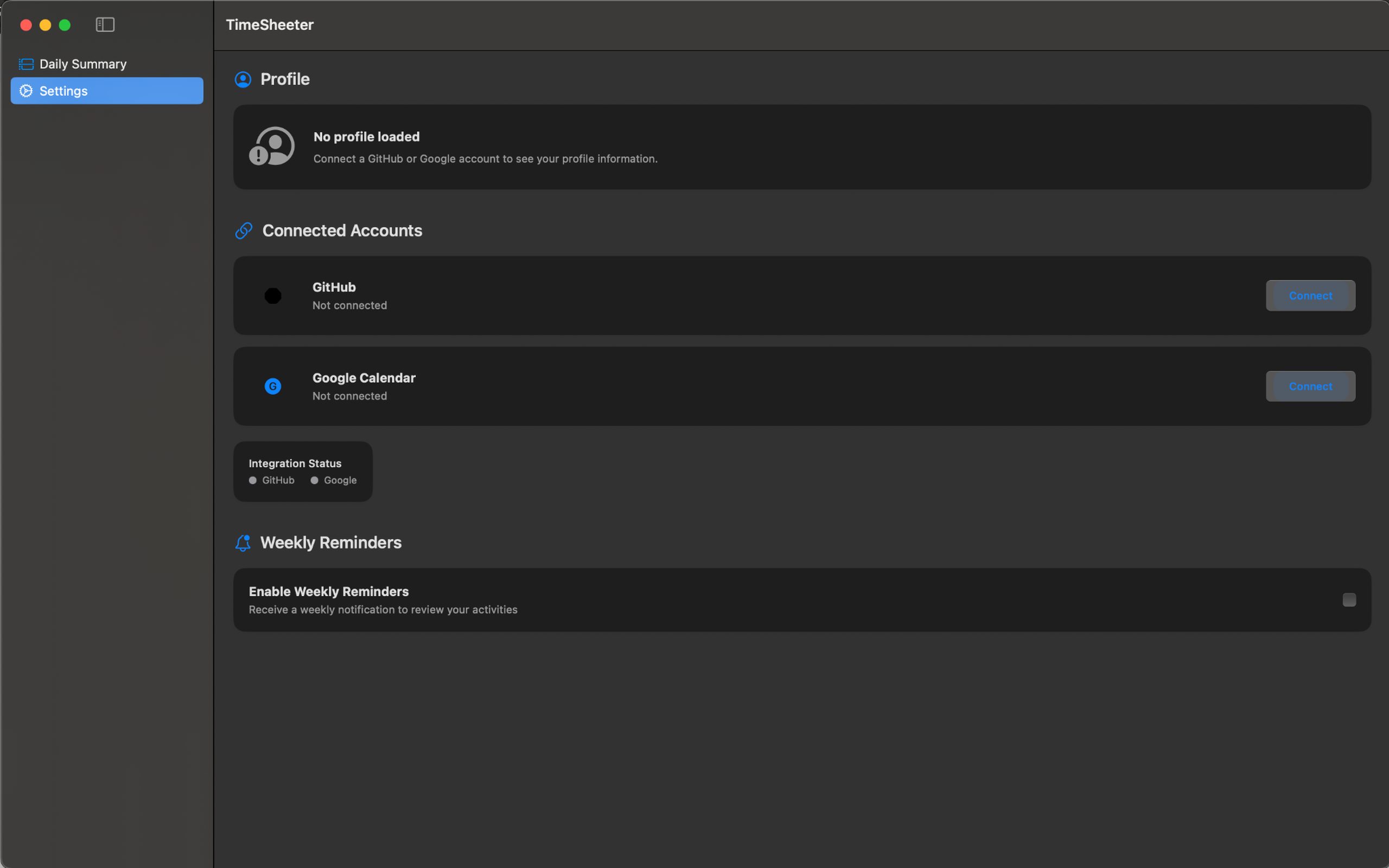Viewport: 1389px width, 868px height.
Task: Select Settings in sidebar
Action: (107, 91)
